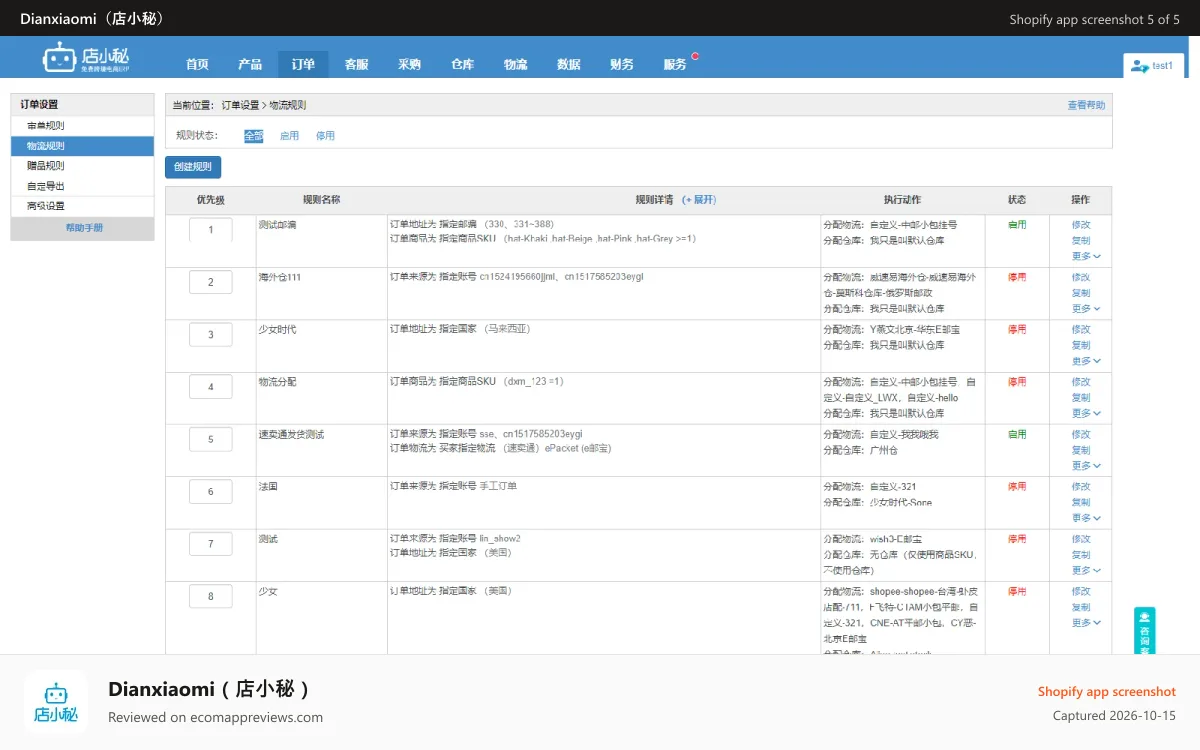Open the 采购 menu
The image size is (1200, 750).
[409, 64]
